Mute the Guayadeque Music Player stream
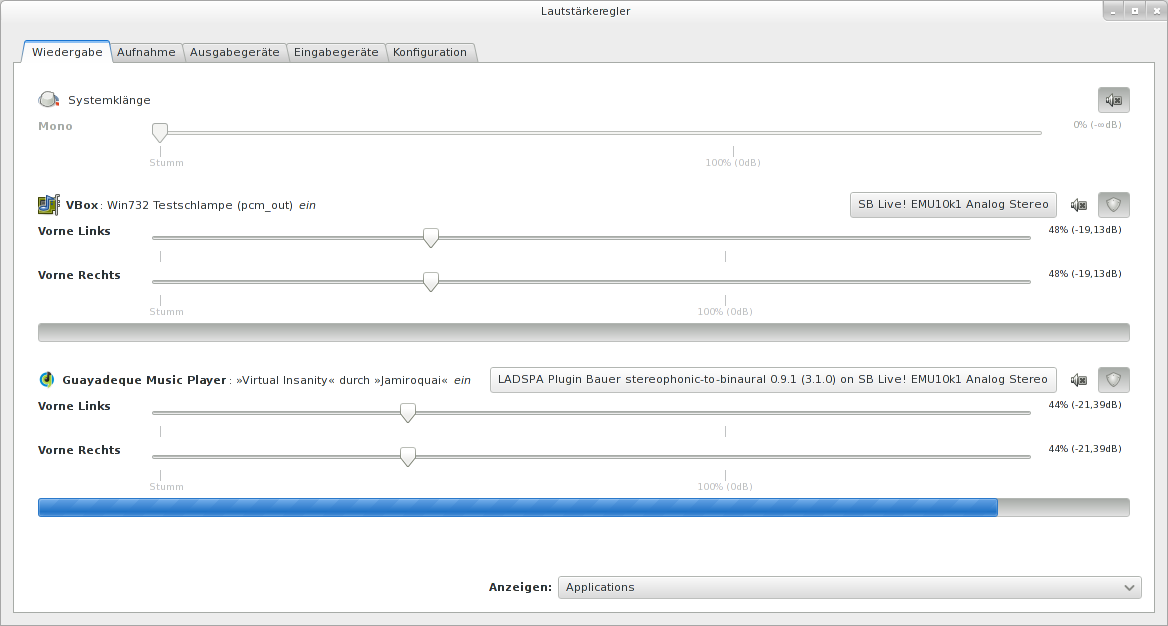This screenshot has height=626, width=1168. [1078, 380]
